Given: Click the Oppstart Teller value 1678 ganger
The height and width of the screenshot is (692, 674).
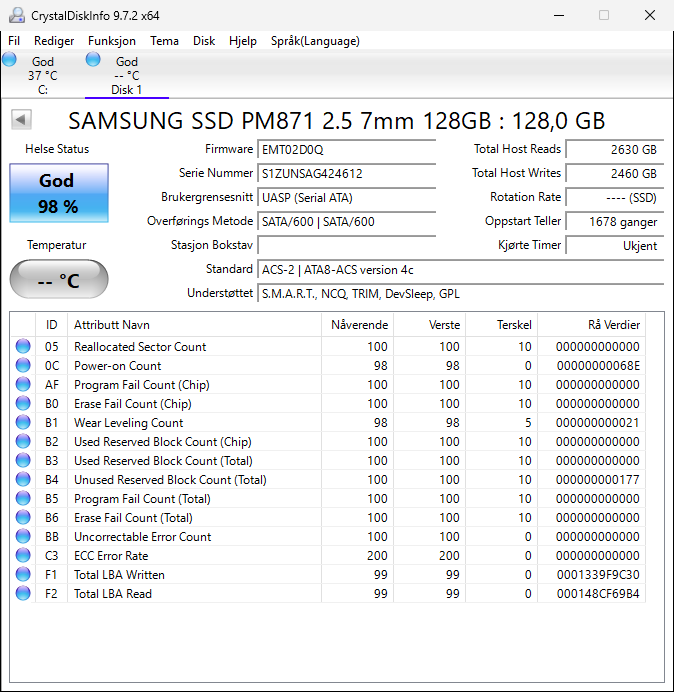Looking at the screenshot, I should pyautogui.click(x=615, y=221).
